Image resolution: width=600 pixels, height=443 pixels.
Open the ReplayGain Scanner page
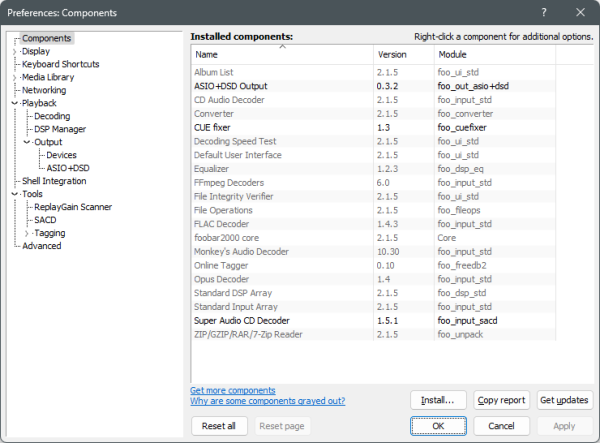pyautogui.click(x=73, y=207)
